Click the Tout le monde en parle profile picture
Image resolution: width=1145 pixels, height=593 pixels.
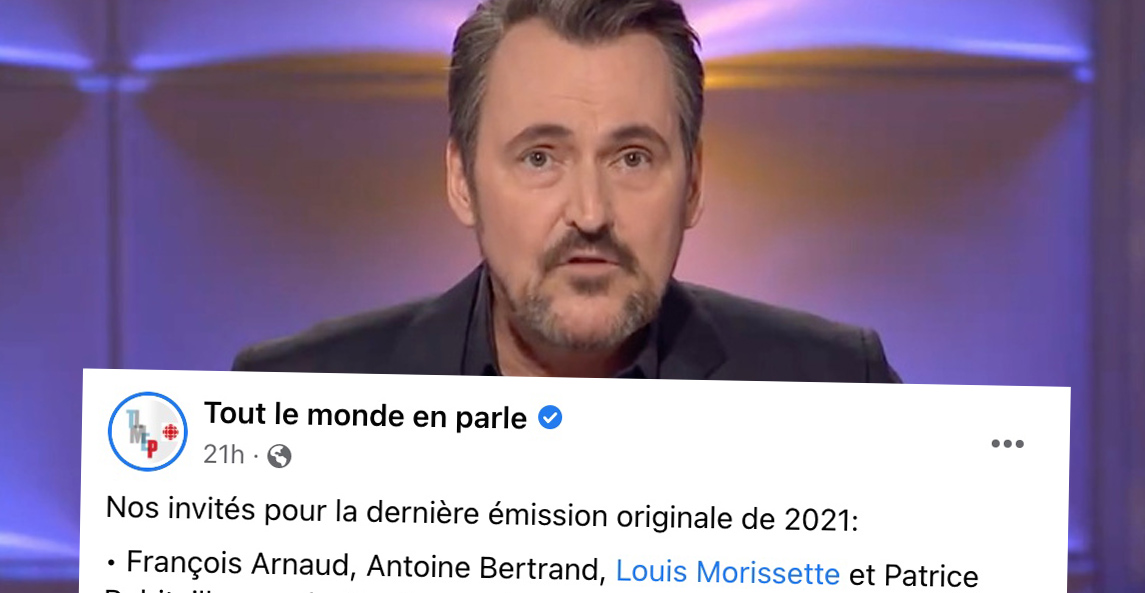(x=148, y=432)
